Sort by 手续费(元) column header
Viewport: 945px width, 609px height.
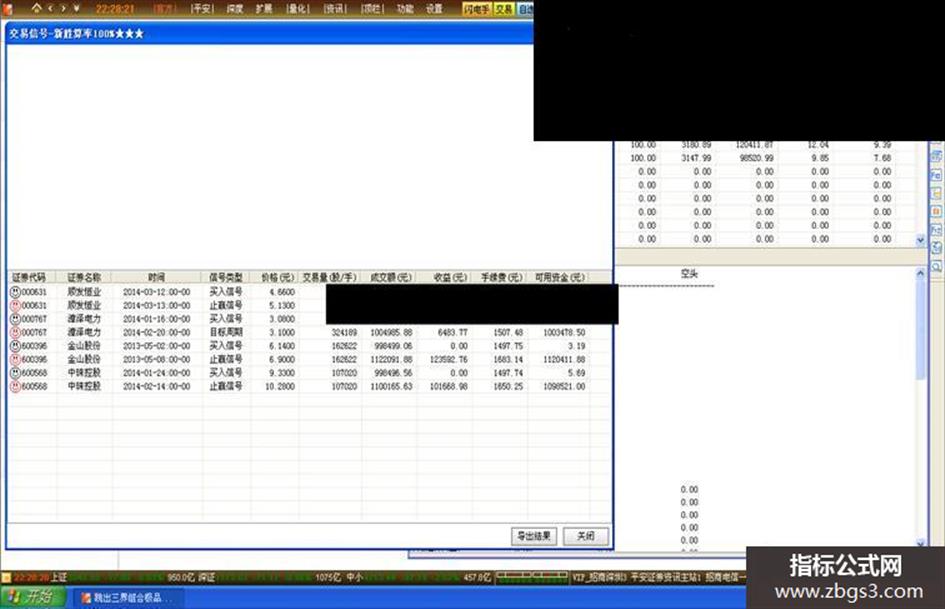pyautogui.click(x=501, y=277)
